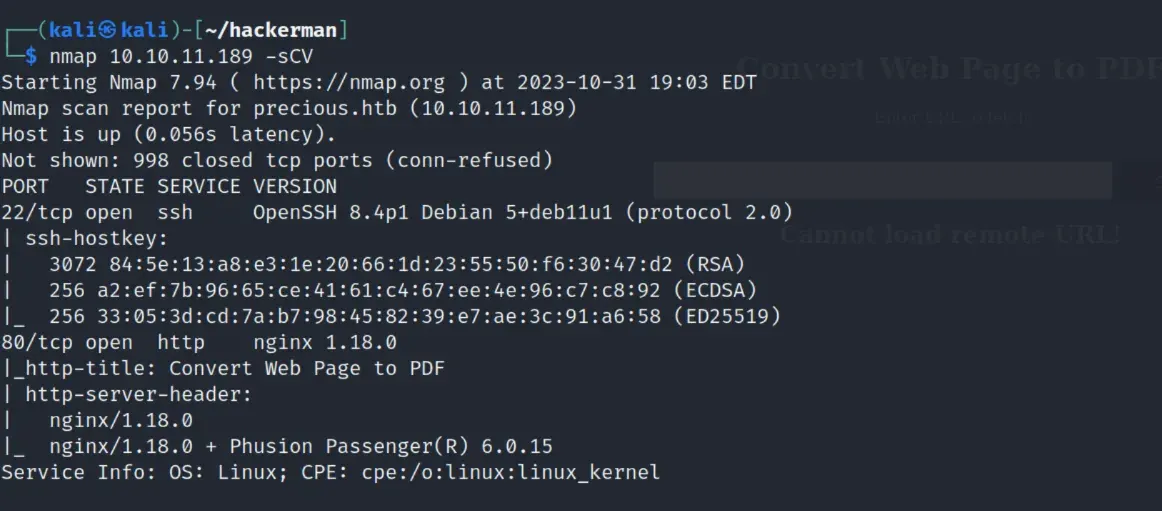
Task: Click the Kali logo symbol in the prompt
Action: pos(108,30)
